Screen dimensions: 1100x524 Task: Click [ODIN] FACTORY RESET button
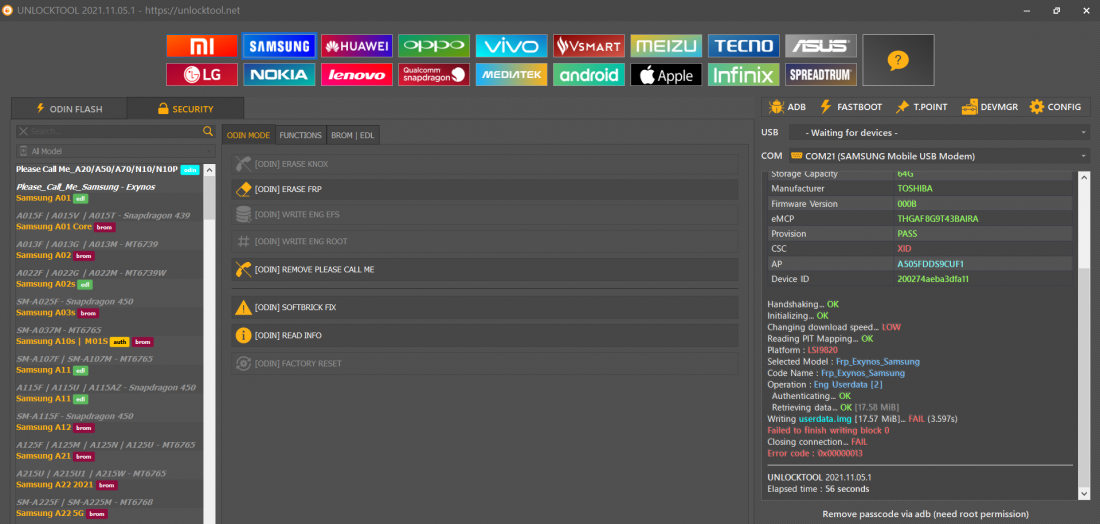[485, 363]
